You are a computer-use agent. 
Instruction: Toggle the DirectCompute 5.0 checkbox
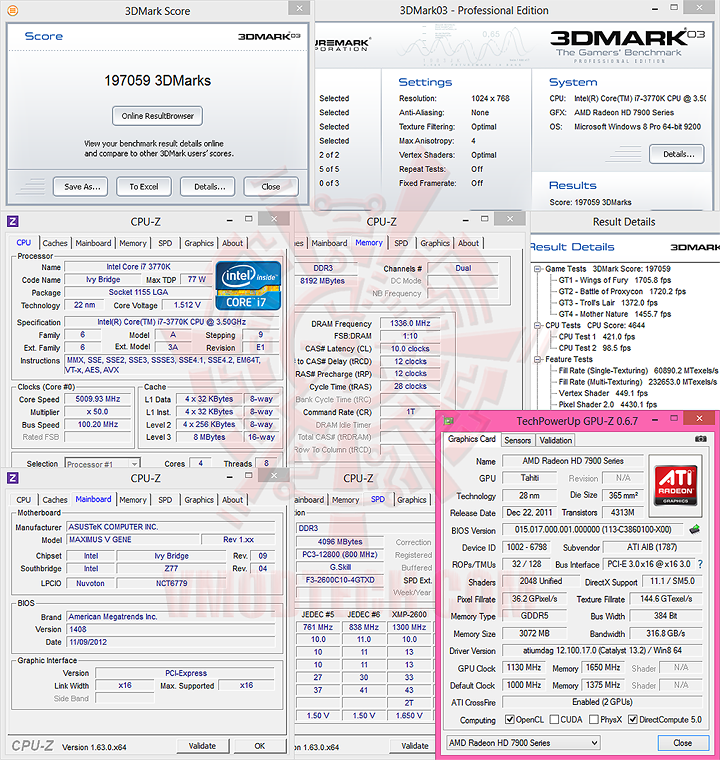(633, 719)
